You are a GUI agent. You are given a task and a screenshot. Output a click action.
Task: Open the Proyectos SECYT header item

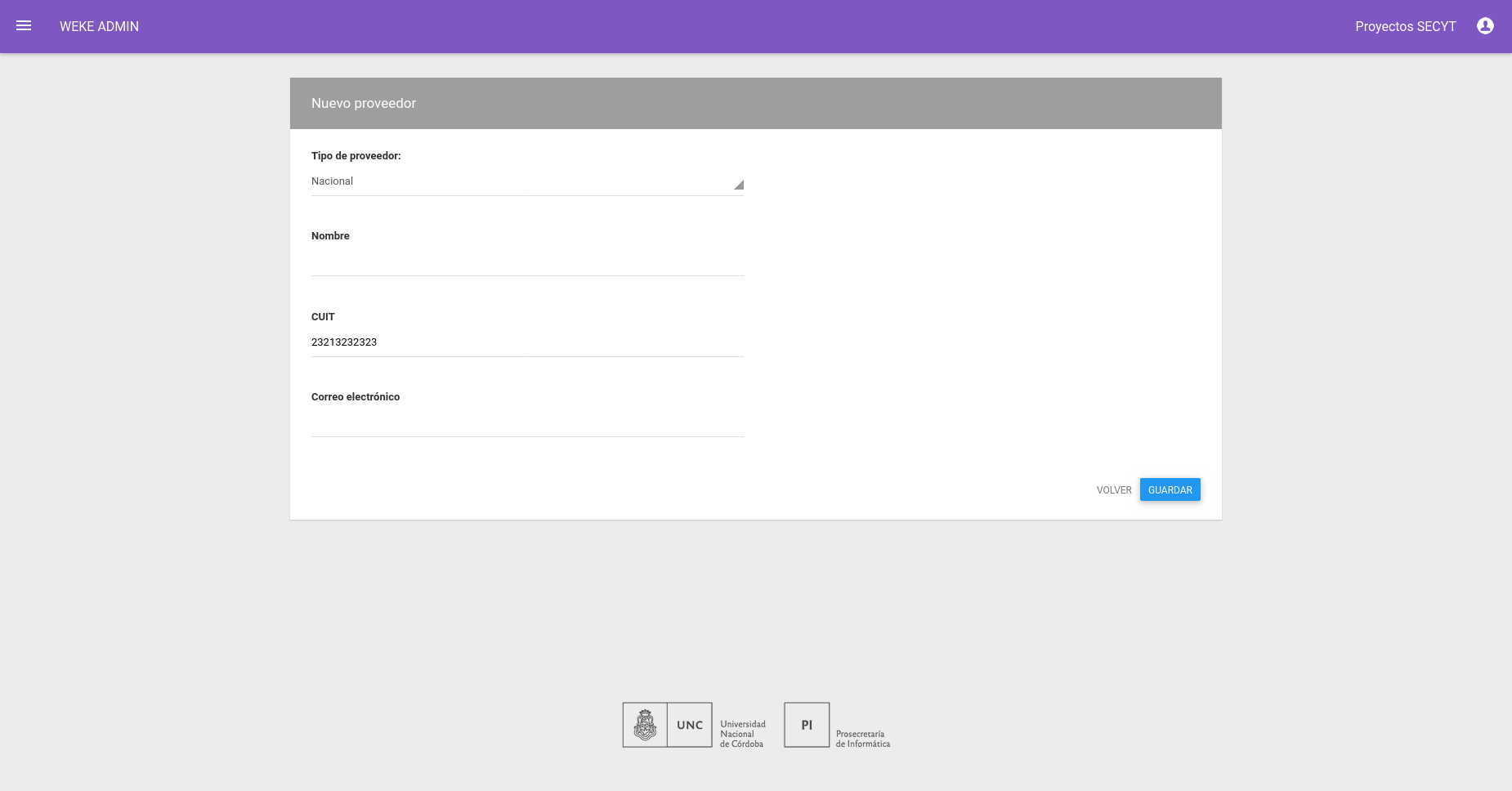pos(1405,26)
